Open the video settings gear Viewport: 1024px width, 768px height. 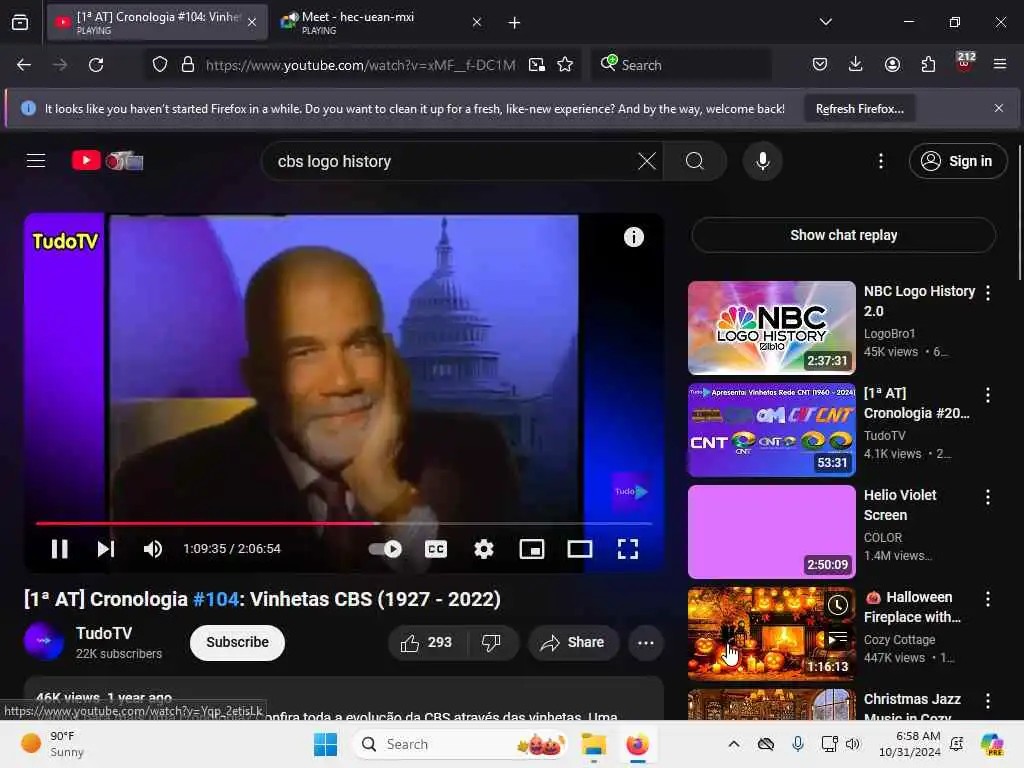tap(483, 549)
